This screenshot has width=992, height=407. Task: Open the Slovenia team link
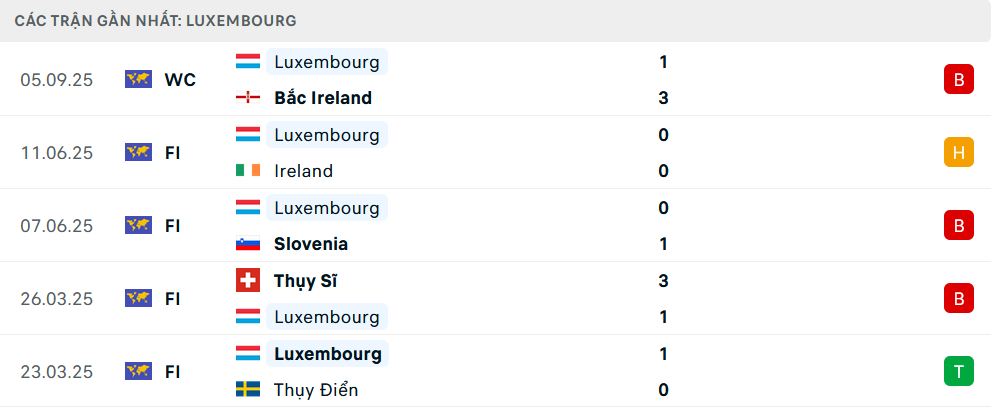(310, 244)
